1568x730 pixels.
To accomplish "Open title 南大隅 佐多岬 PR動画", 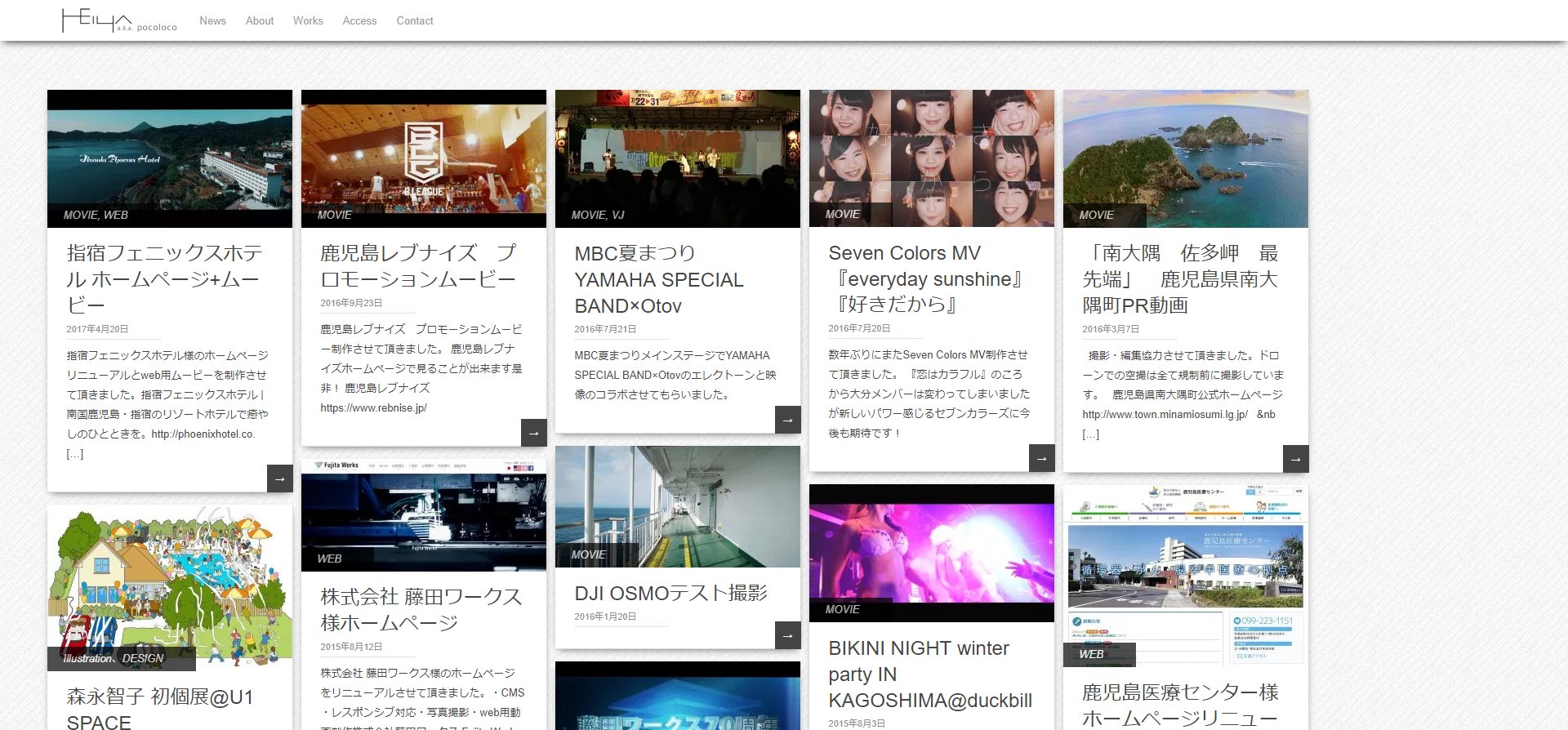I will [x=1180, y=279].
